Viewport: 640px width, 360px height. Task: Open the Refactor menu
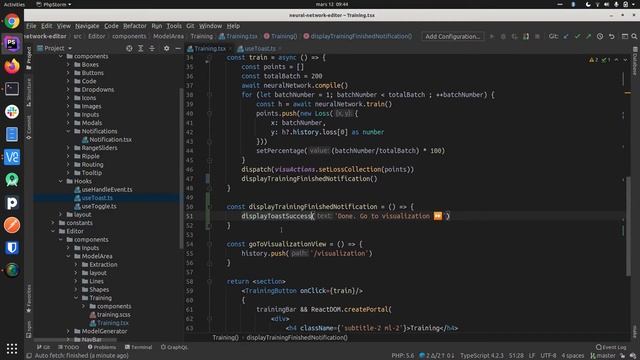135,26
